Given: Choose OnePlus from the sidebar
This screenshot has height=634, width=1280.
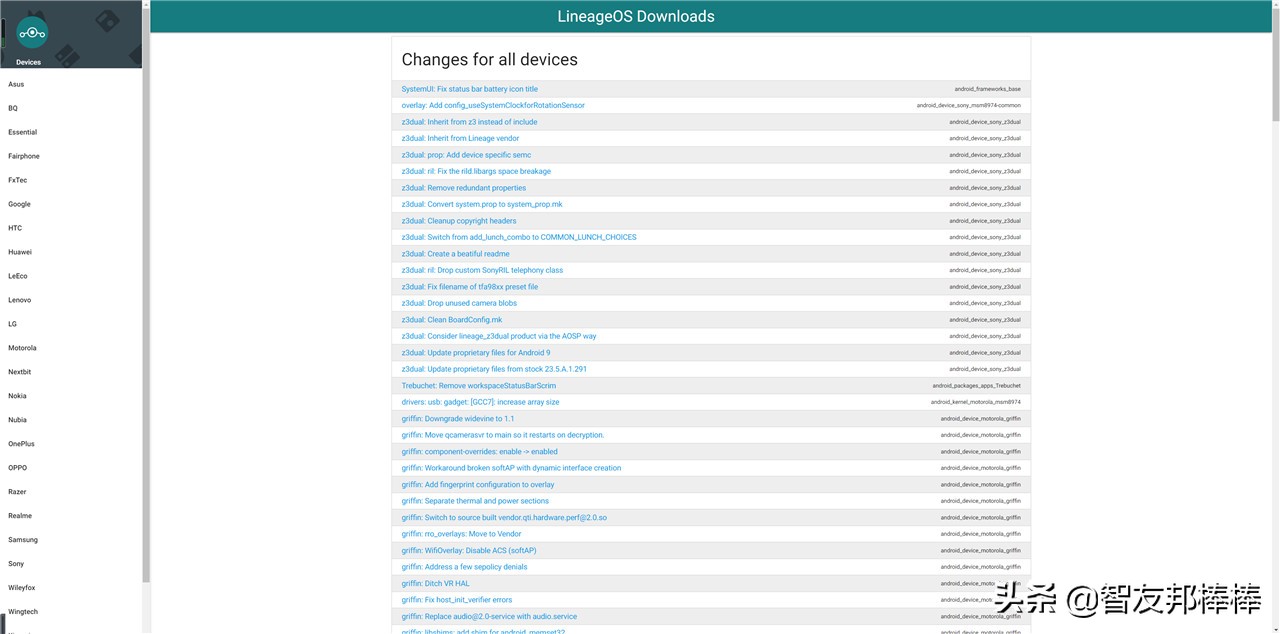Looking at the screenshot, I should [22, 444].
